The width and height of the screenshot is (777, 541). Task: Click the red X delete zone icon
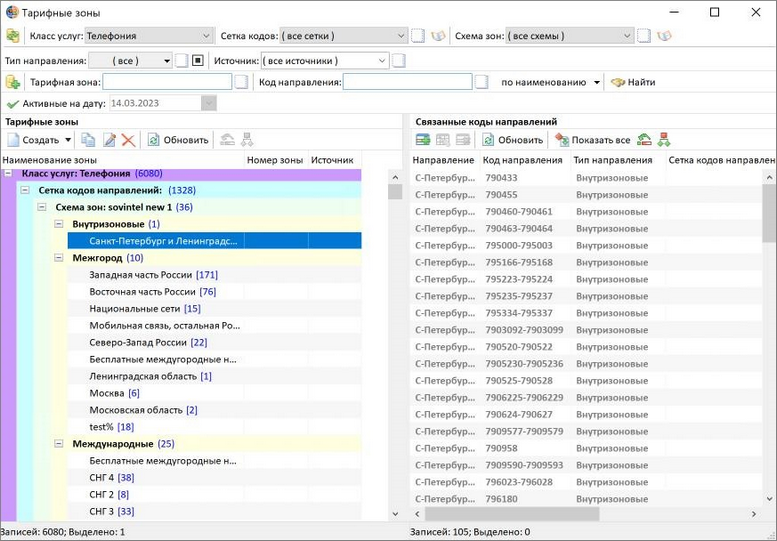tap(128, 140)
